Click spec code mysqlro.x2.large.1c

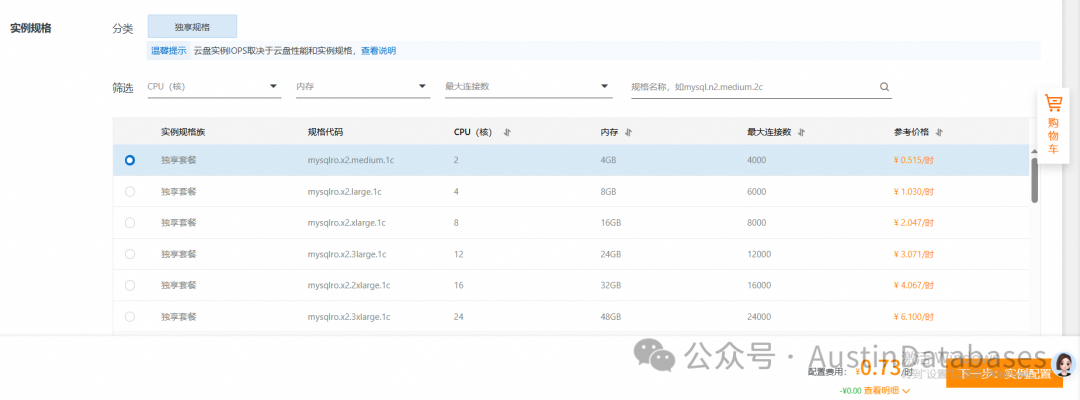point(345,192)
